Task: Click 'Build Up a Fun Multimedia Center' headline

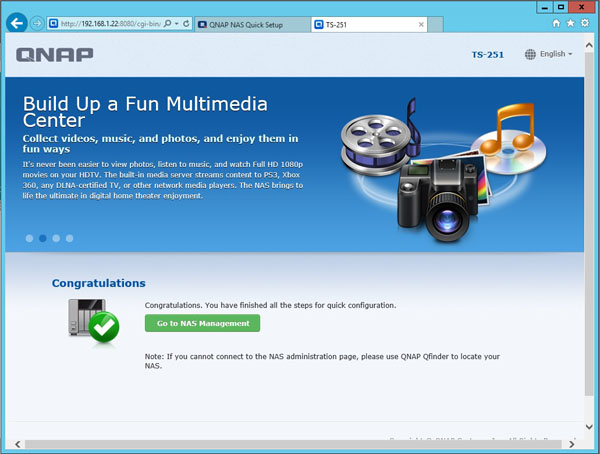Action: click(x=145, y=112)
